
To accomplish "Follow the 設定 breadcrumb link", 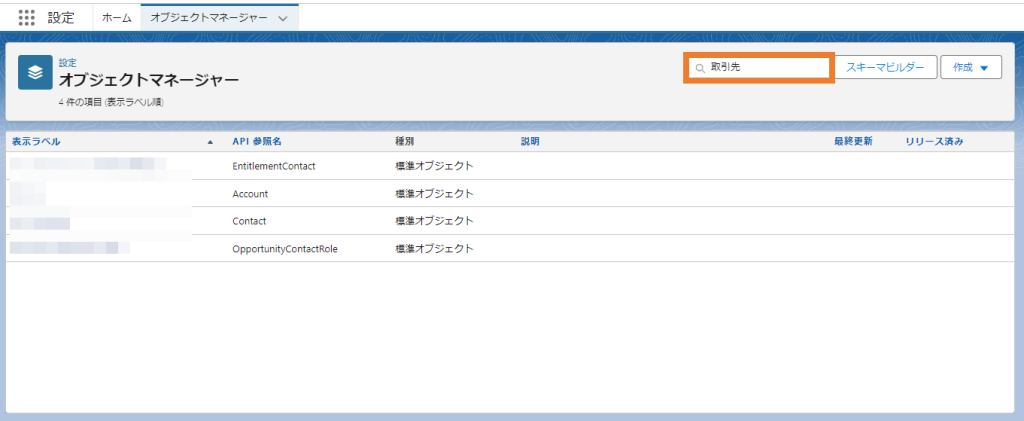I will point(67,63).
